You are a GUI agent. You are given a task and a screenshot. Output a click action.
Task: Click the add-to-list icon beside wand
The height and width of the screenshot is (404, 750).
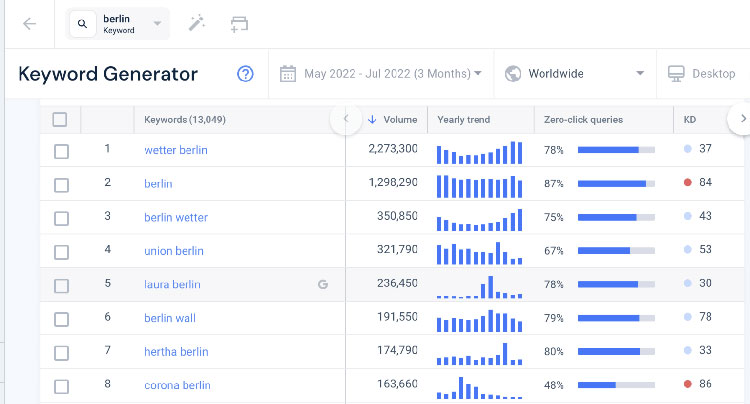[239, 24]
